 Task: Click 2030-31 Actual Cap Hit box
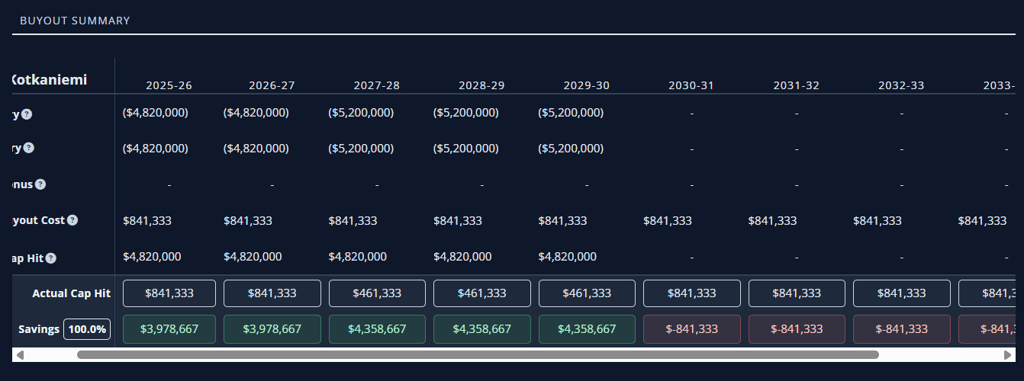coord(692,293)
